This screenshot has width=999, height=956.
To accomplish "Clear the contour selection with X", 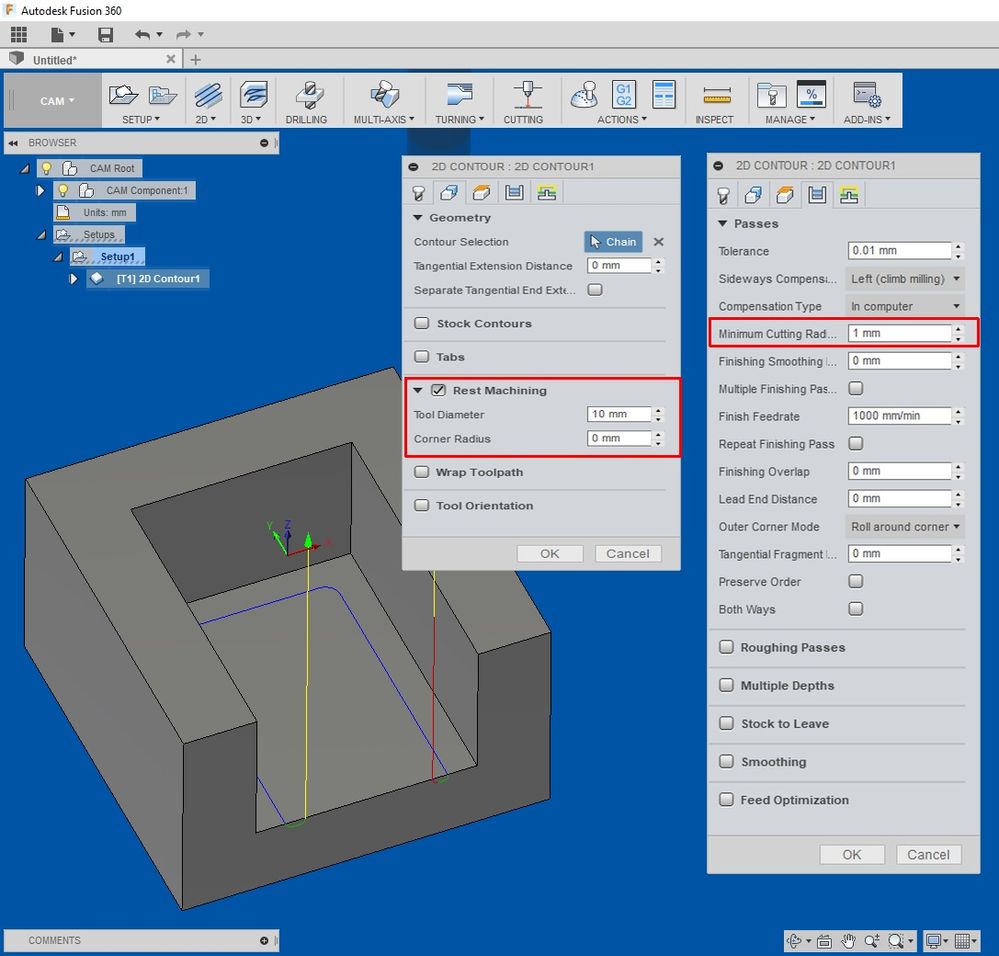I will pyautogui.click(x=659, y=242).
